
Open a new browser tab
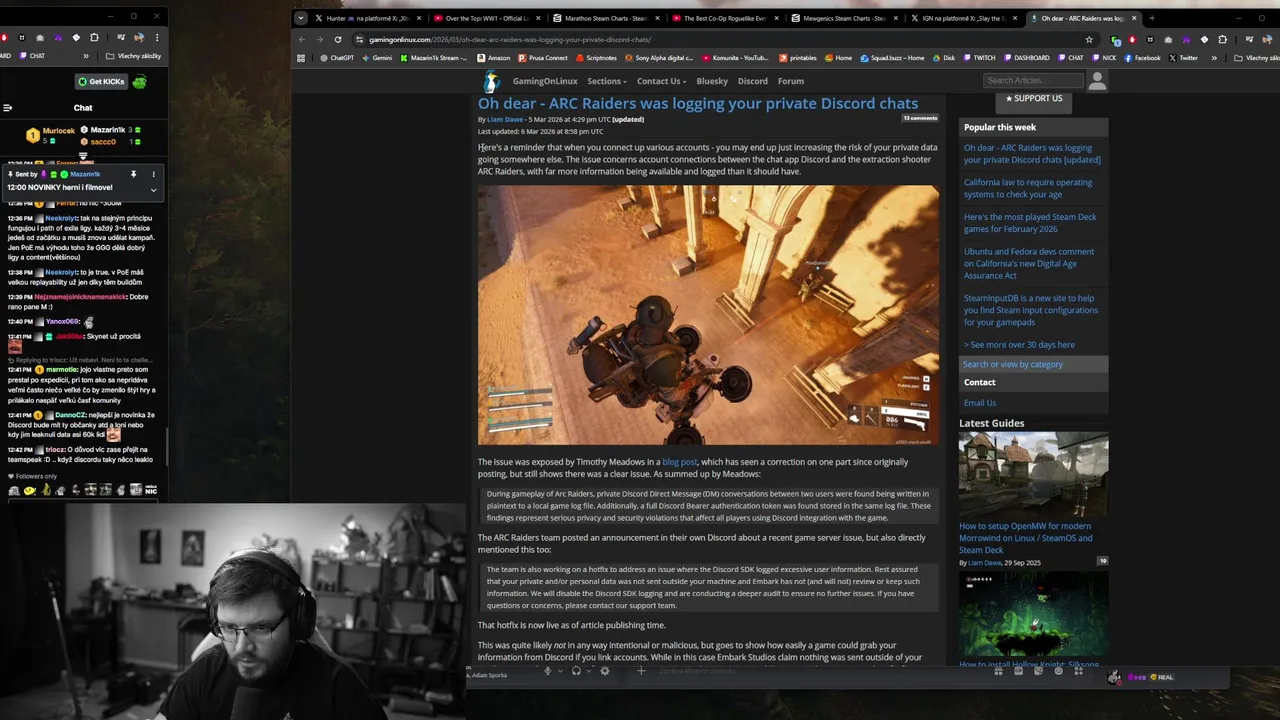tap(1151, 18)
